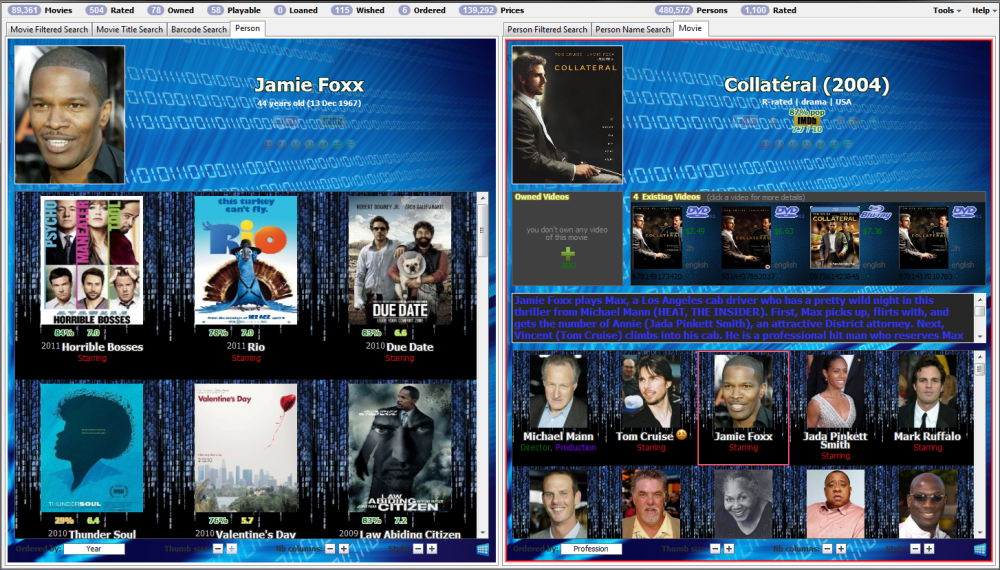Click the 78 Owned counter

click(x=171, y=10)
